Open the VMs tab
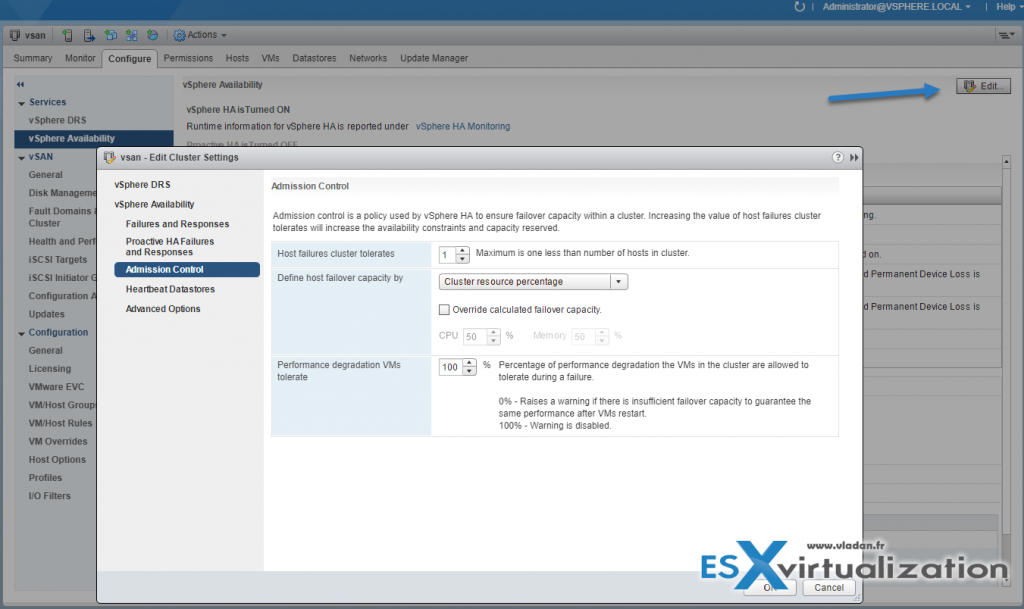Screen dimensions: 1024x609 pyautogui.click(x=270, y=58)
